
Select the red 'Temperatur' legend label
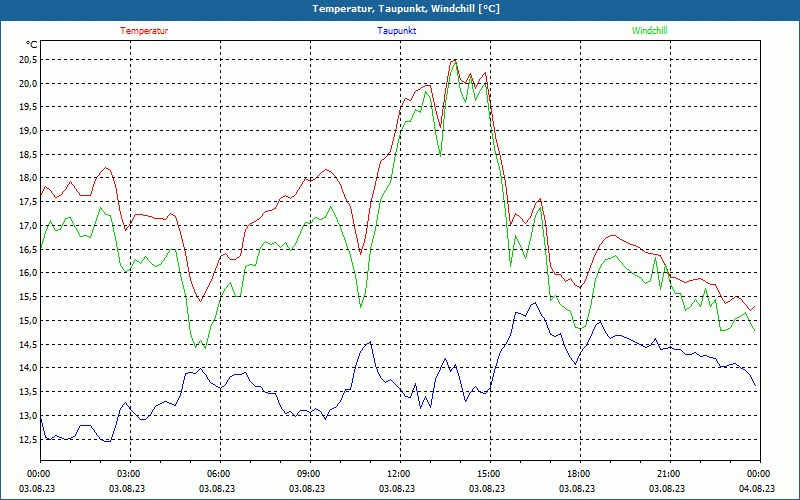pyautogui.click(x=144, y=31)
